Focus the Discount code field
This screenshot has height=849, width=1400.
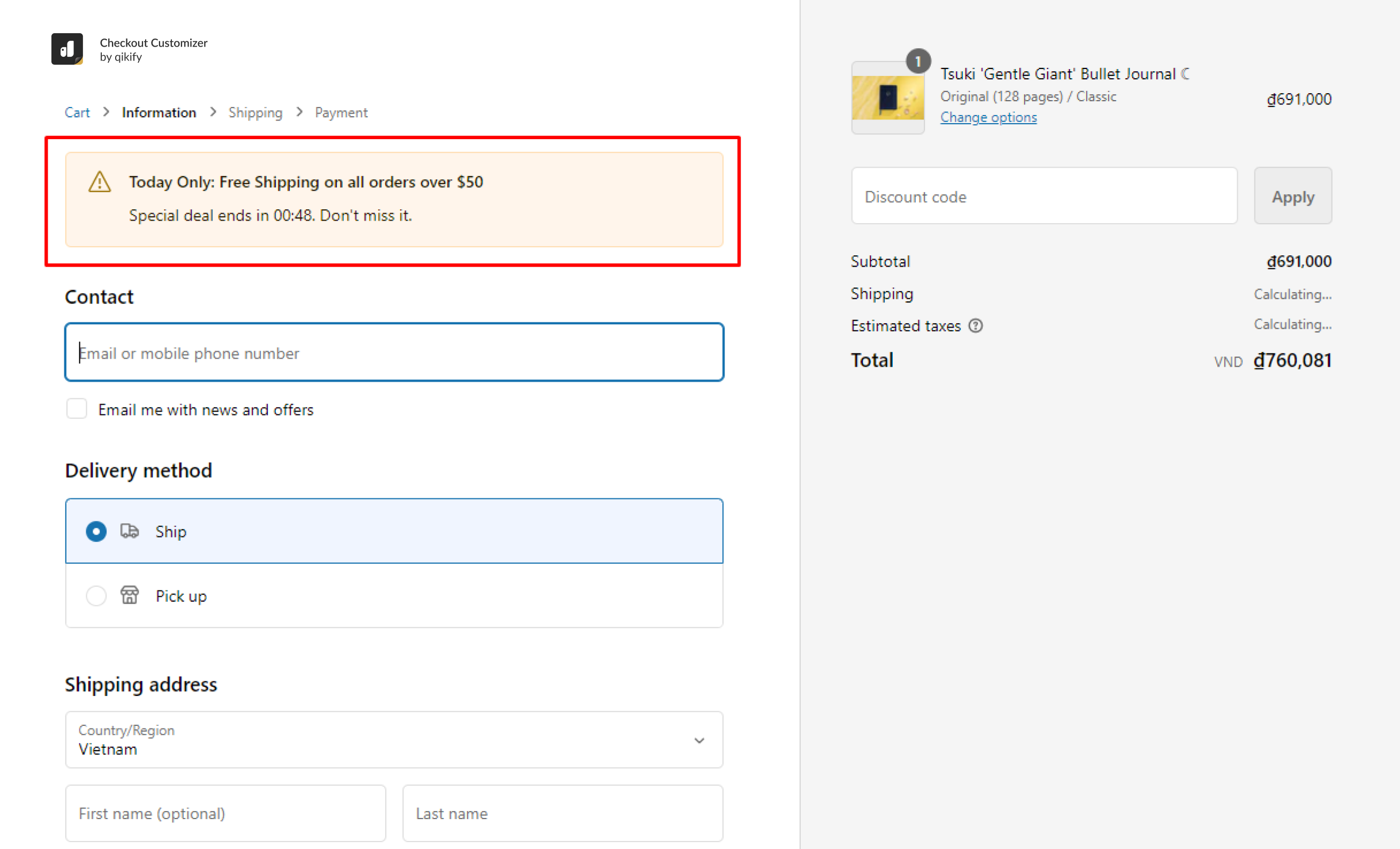coord(1044,196)
